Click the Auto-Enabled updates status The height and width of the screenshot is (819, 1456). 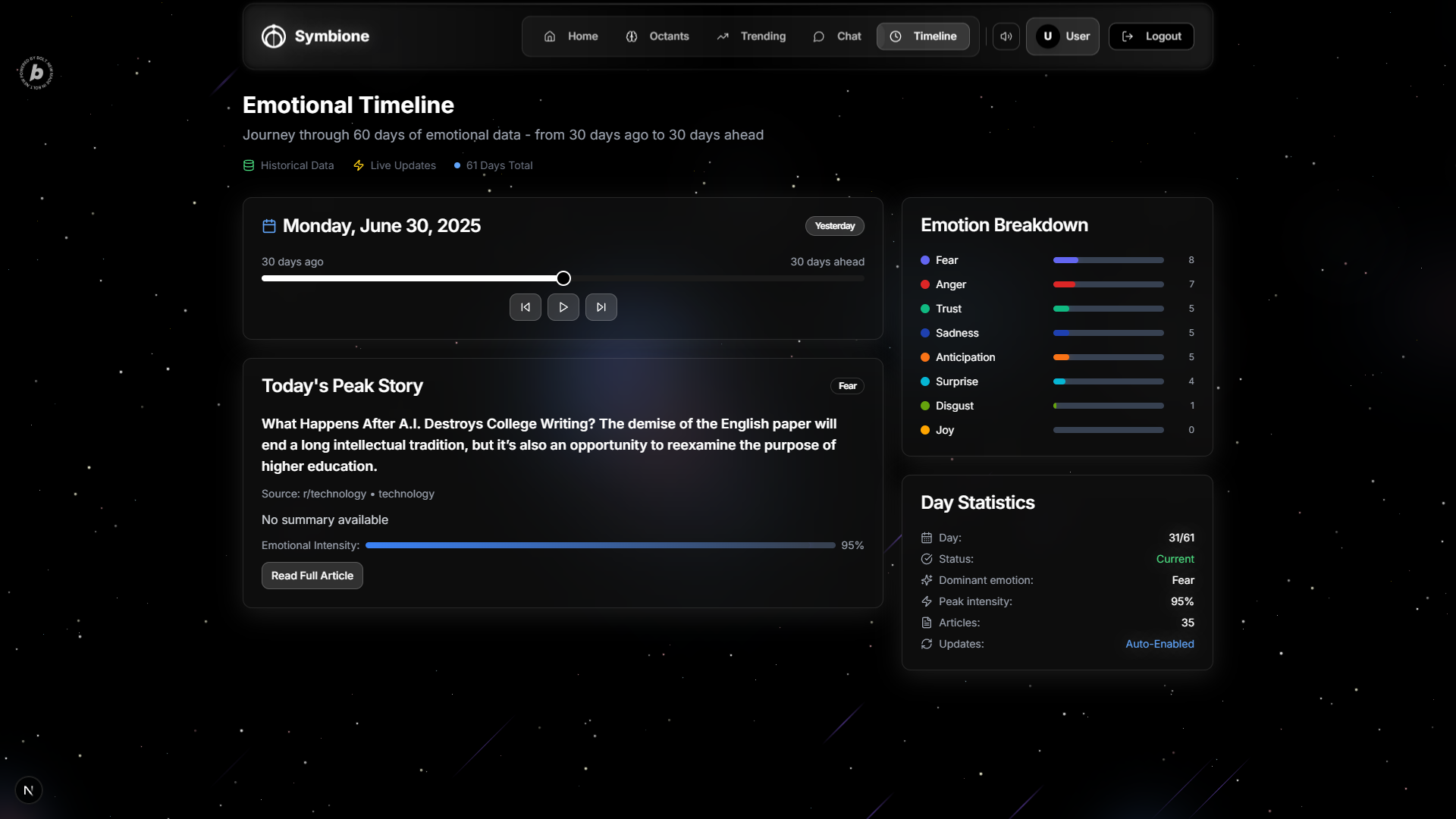pos(1159,644)
